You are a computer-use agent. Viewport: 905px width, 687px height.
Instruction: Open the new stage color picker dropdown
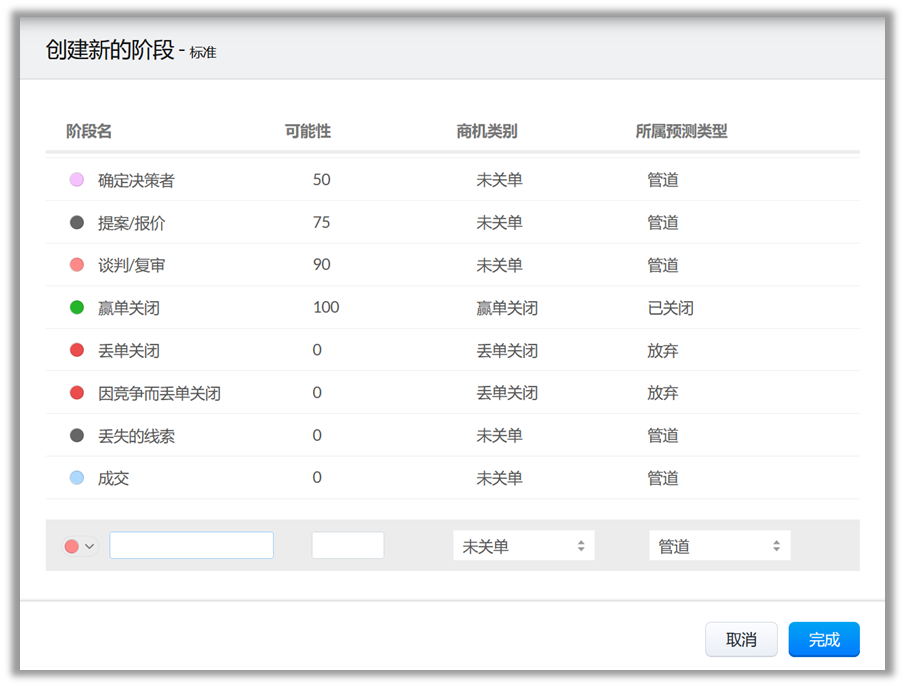click(x=79, y=546)
